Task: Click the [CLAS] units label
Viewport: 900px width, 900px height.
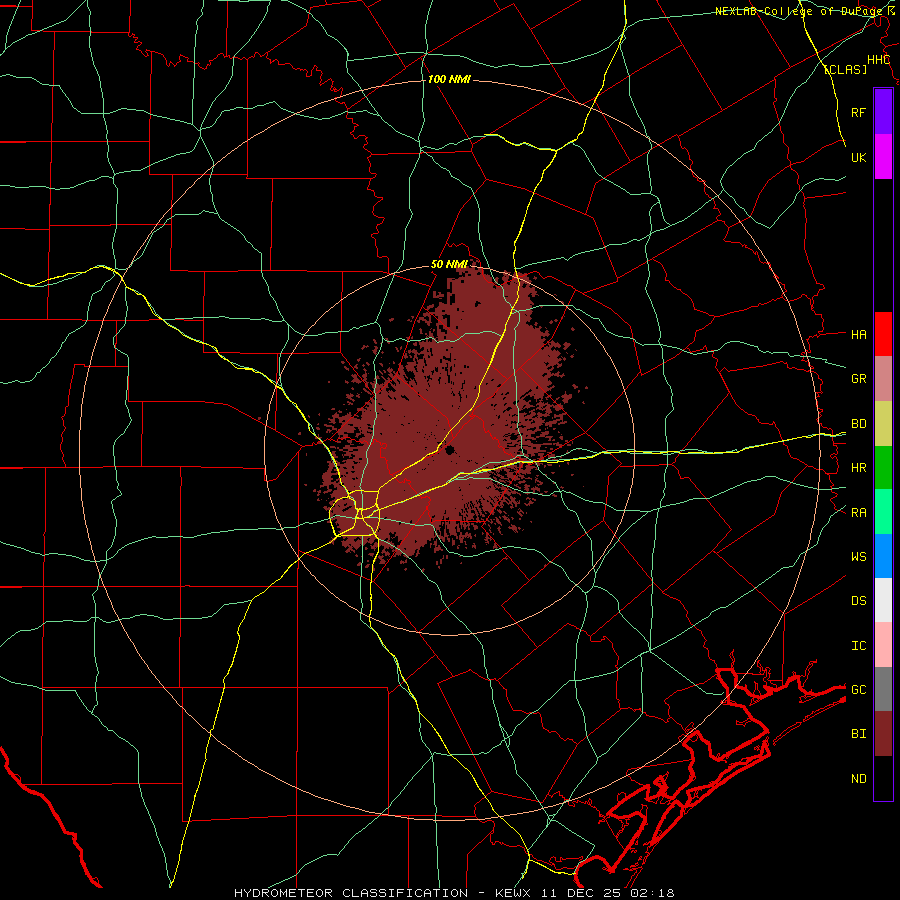Action: click(x=845, y=69)
